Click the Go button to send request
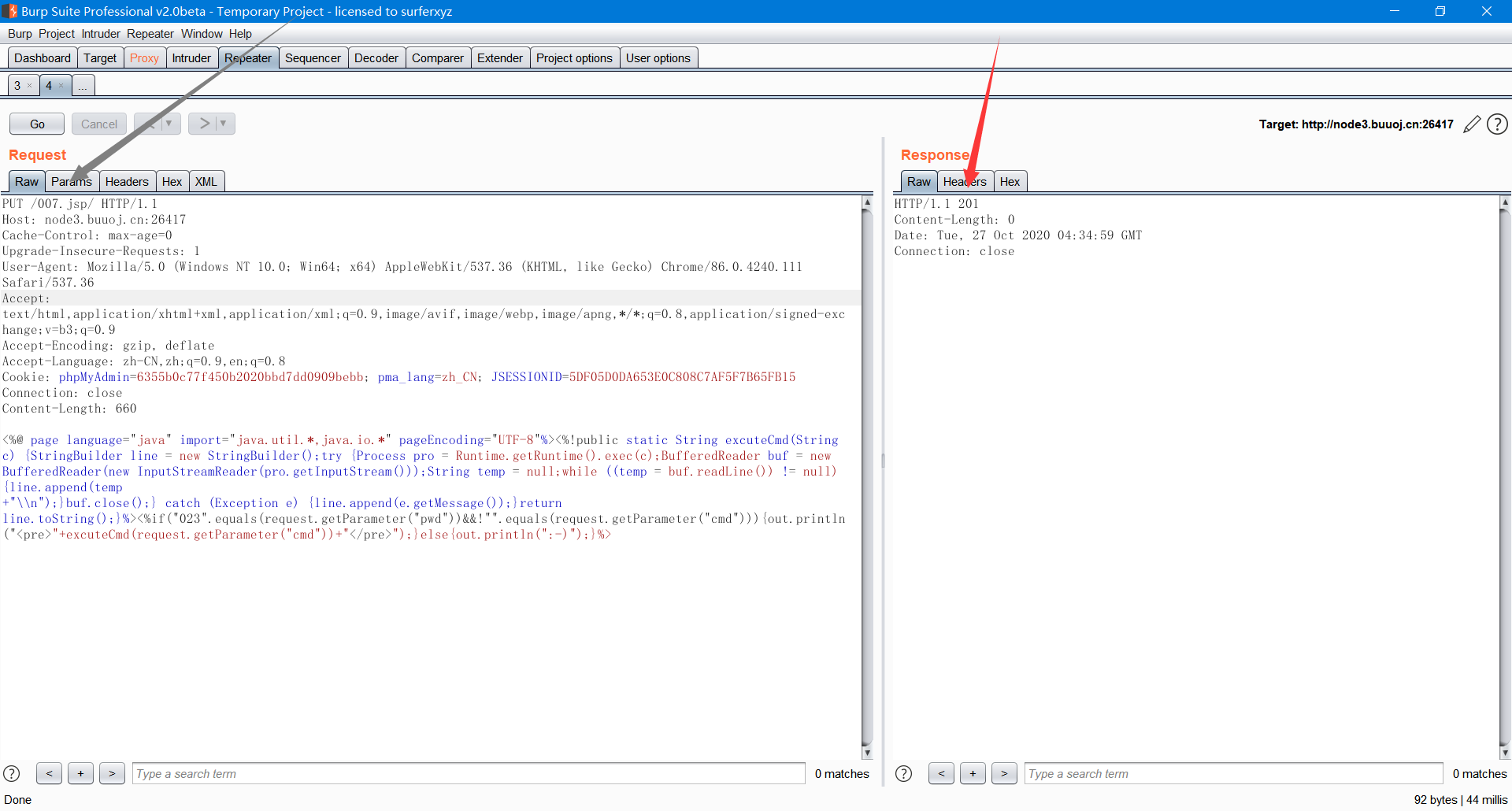Screen dimensions: 1512x811 [x=37, y=124]
